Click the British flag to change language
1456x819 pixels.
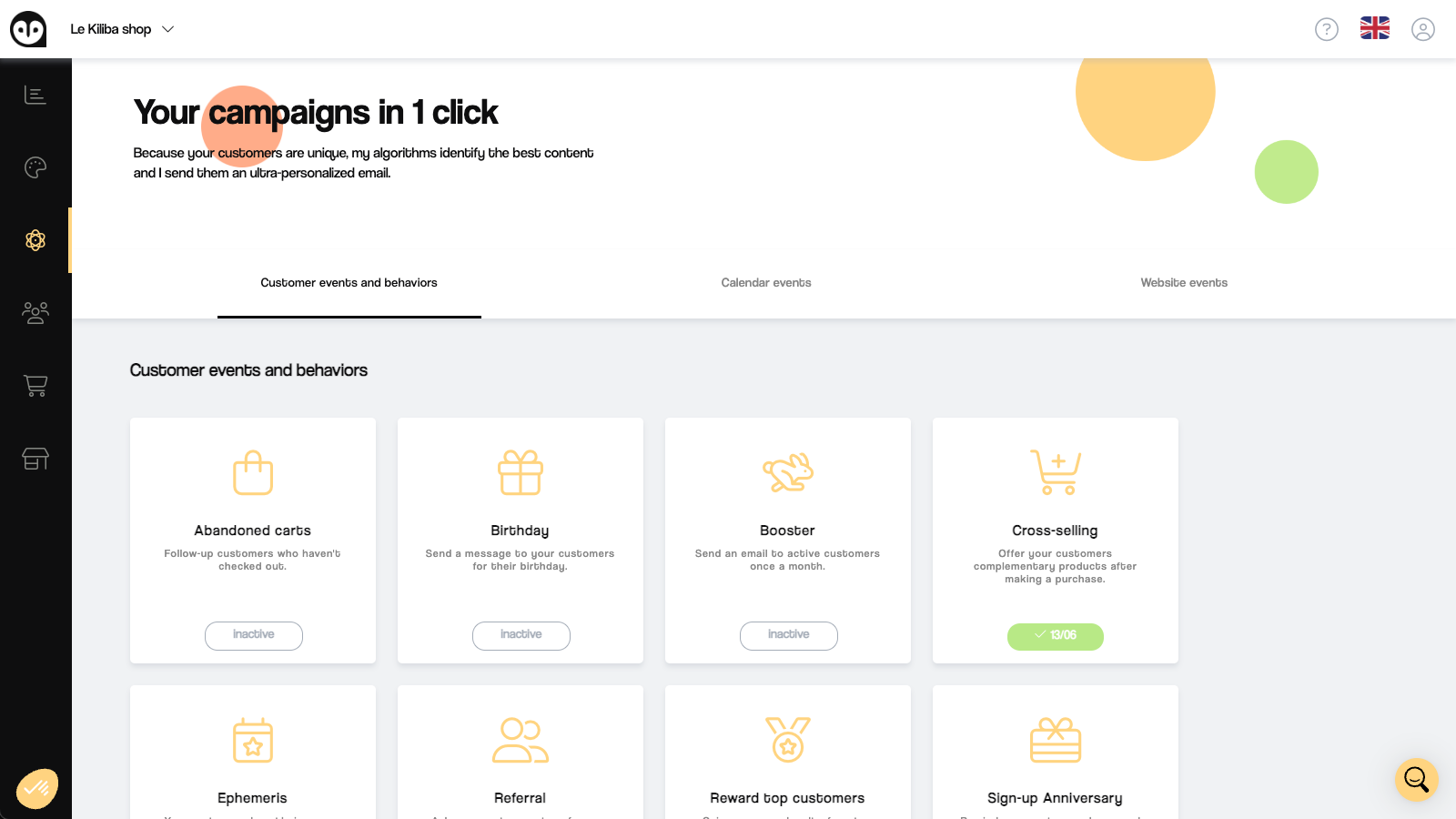coord(1375,28)
